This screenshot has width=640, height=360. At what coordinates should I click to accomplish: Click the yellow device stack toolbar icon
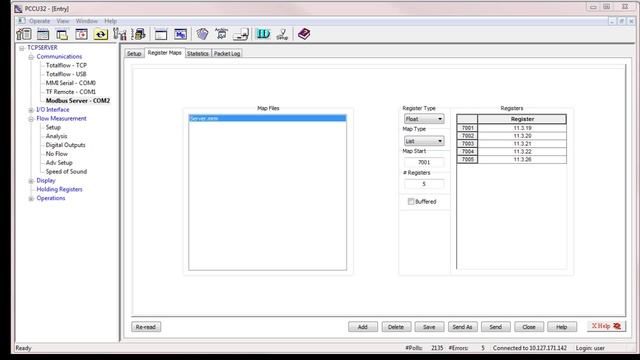coord(139,34)
